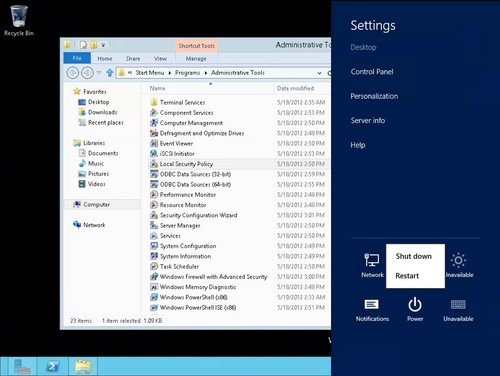Image resolution: width=500 pixels, height=376 pixels.
Task: Open recent locations dropdown arrow
Action: (x=99, y=73)
